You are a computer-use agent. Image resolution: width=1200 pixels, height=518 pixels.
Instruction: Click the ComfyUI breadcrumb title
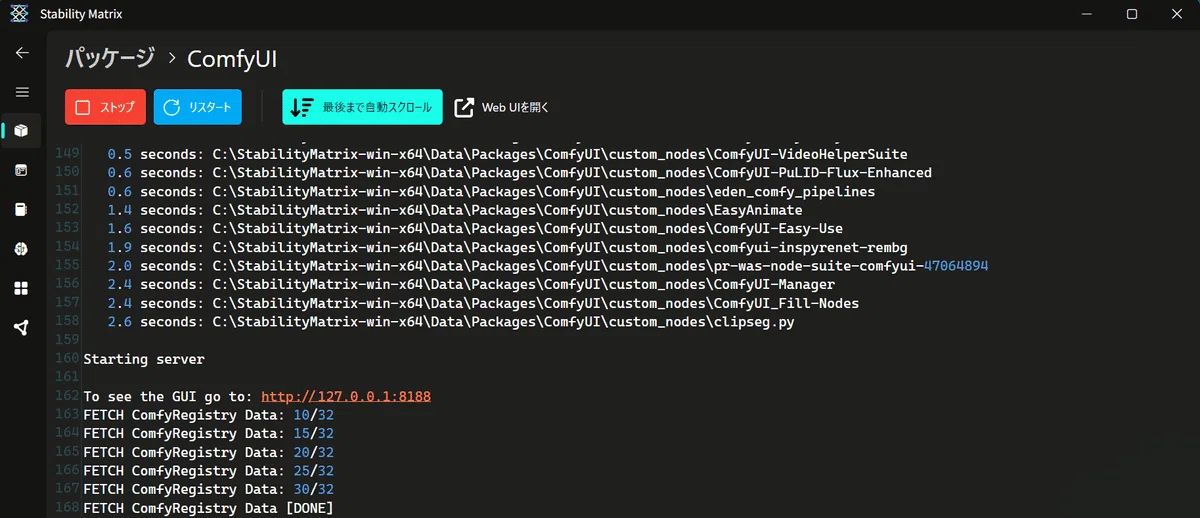(x=232, y=59)
